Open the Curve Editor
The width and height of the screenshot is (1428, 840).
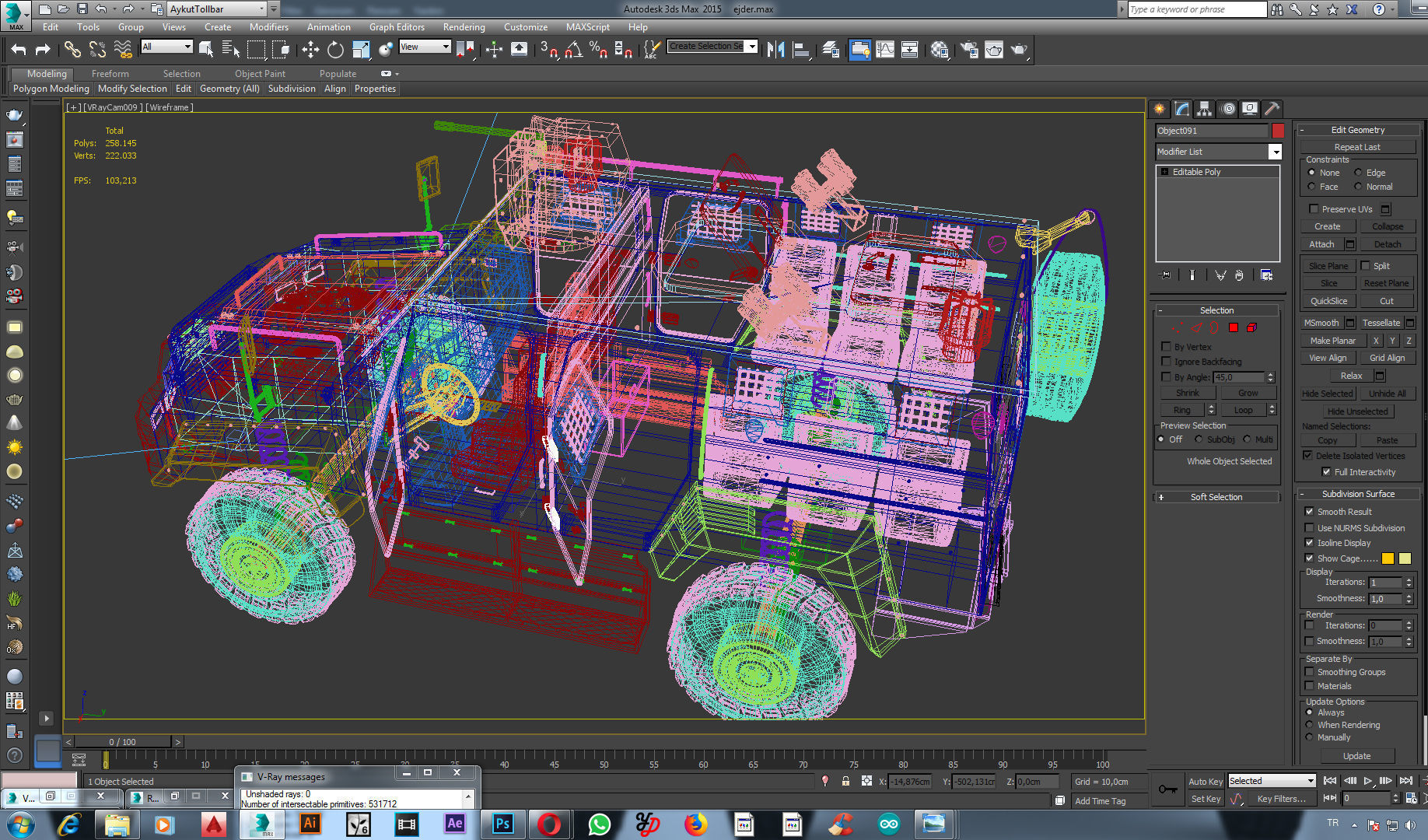(x=885, y=50)
